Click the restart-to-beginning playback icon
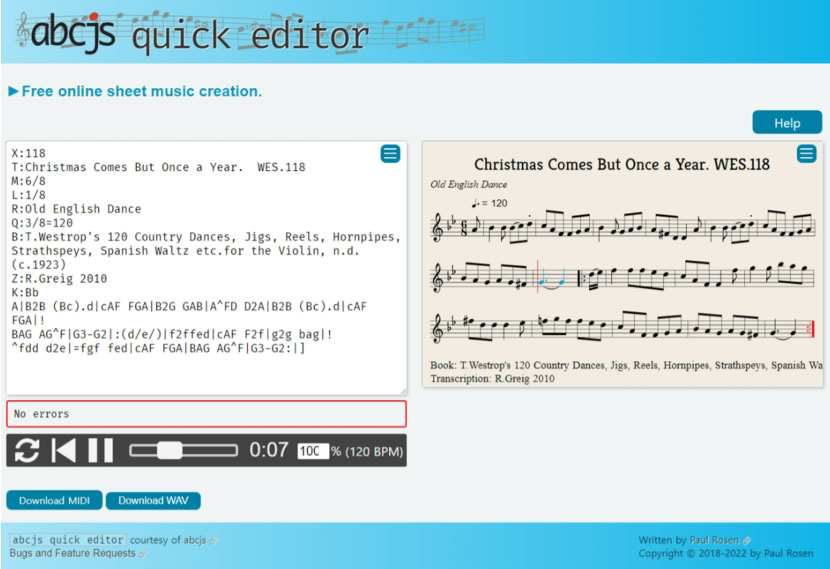830x569 pixels. click(x=64, y=451)
